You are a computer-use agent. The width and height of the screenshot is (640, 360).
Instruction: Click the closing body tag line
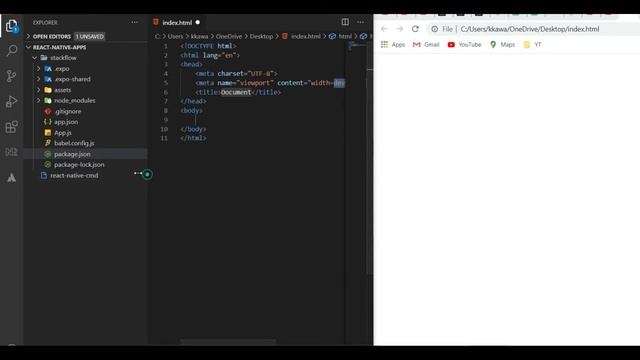tap(193, 129)
